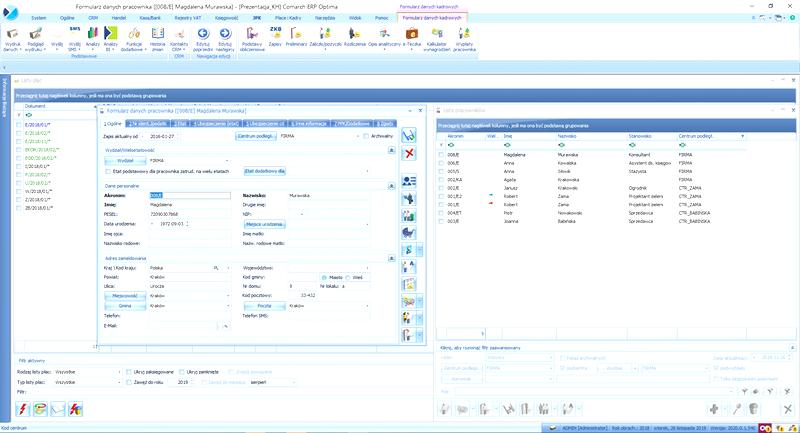Open the Wydział FIRMA dropdown arrow
The width and height of the screenshot is (800, 433).
(x=227, y=161)
